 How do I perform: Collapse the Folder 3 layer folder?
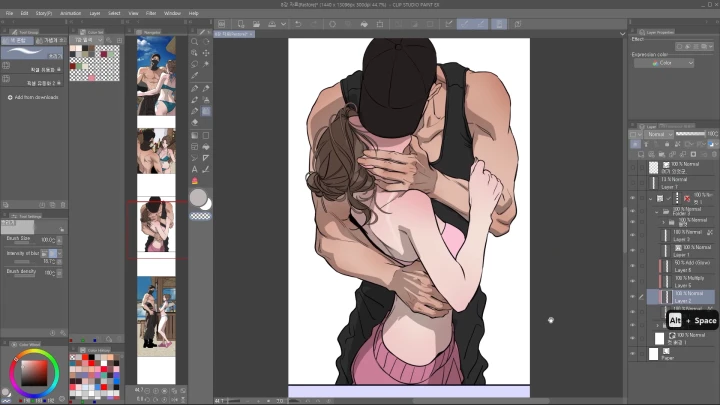point(657,212)
